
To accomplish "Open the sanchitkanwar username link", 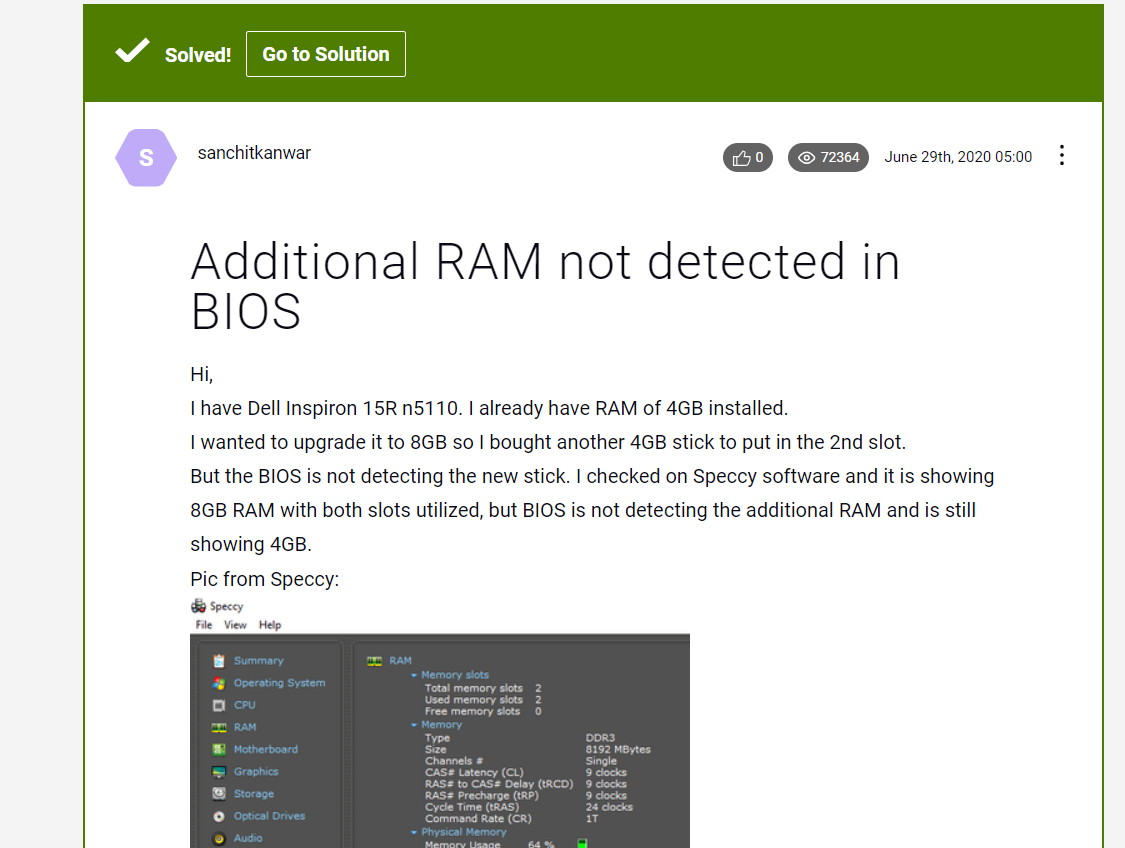I will click(x=254, y=153).
